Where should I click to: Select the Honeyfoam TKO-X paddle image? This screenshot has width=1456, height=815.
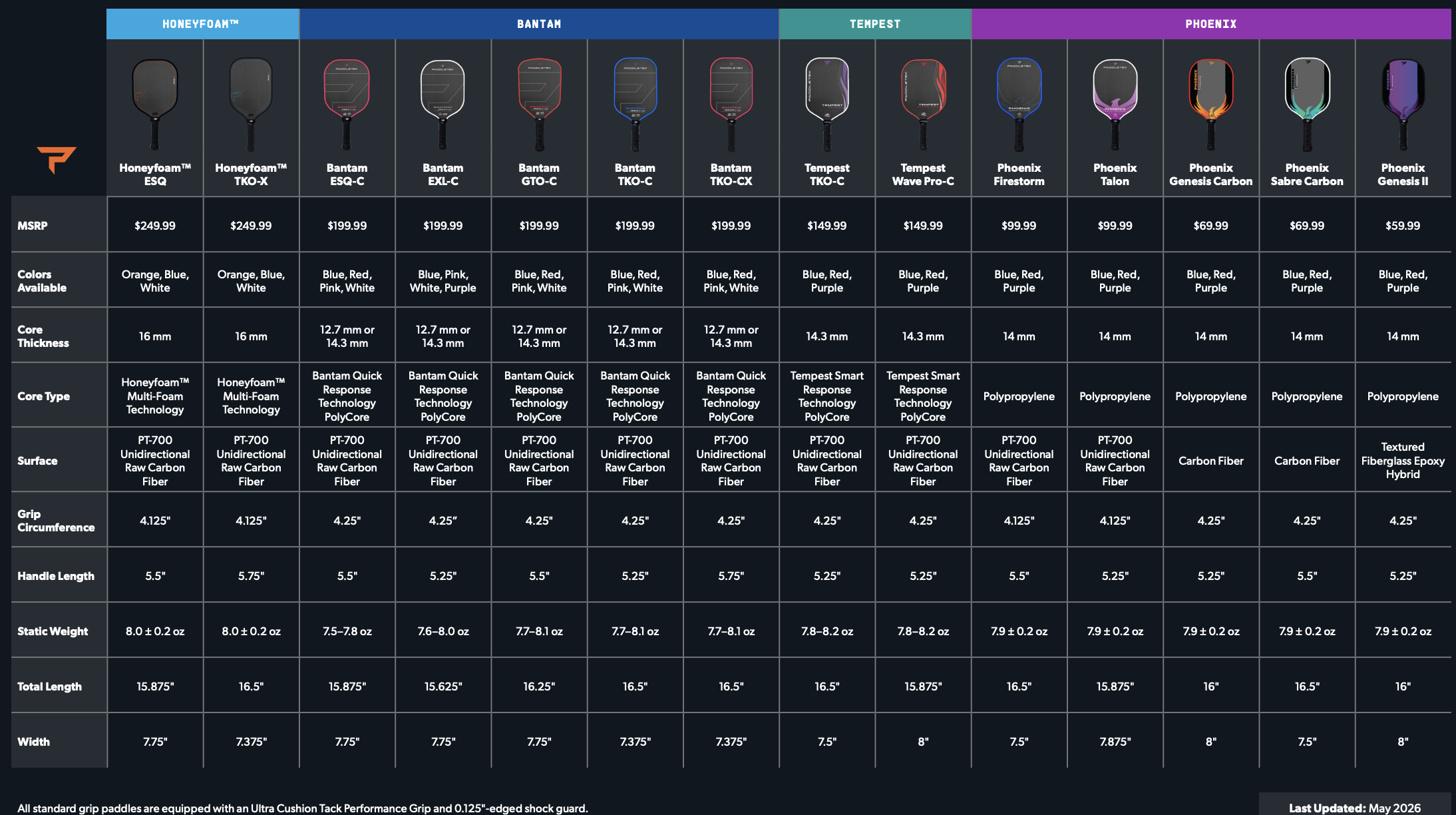pyautogui.click(x=251, y=104)
